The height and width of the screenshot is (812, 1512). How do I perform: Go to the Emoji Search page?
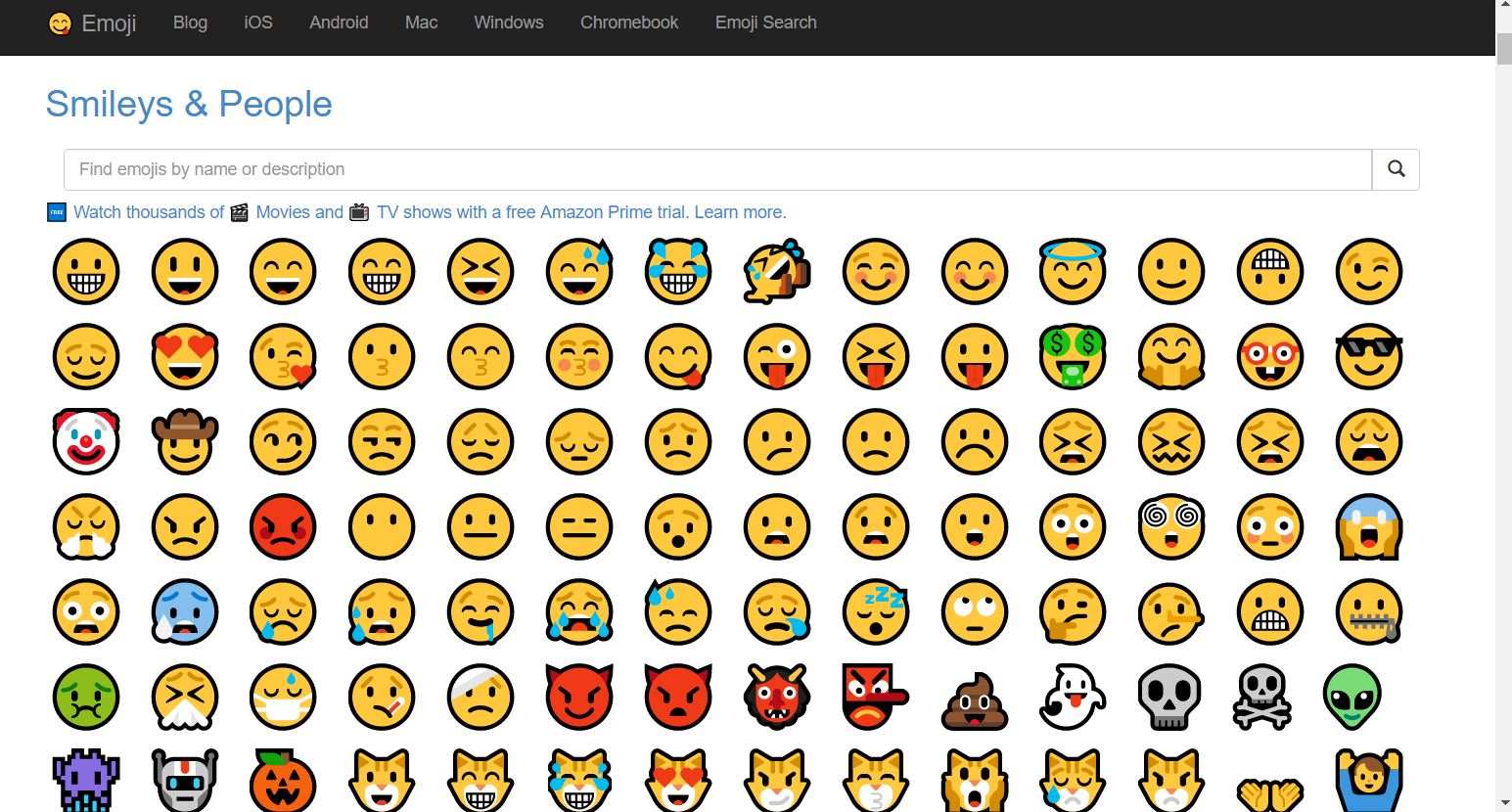(765, 23)
